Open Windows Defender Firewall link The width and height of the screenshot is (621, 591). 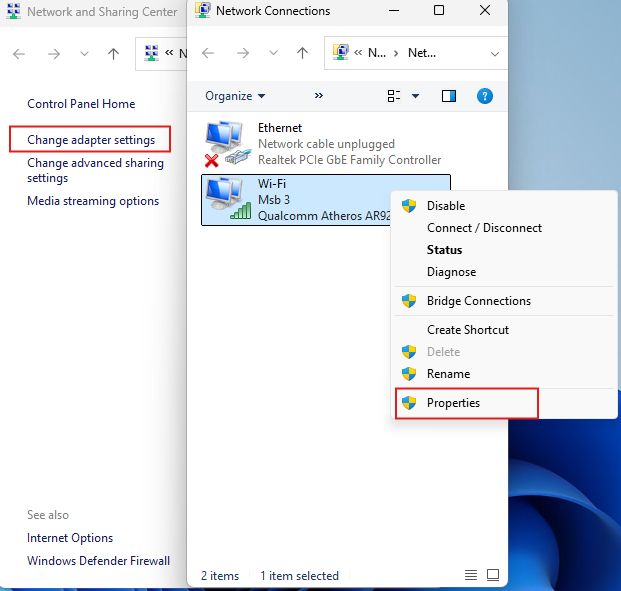point(99,561)
